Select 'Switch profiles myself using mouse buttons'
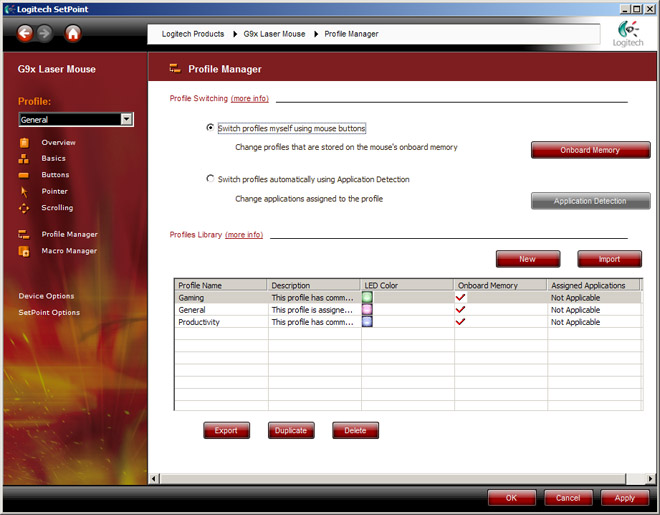Image resolution: width=660 pixels, height=515 pixels. click(210, 127)
